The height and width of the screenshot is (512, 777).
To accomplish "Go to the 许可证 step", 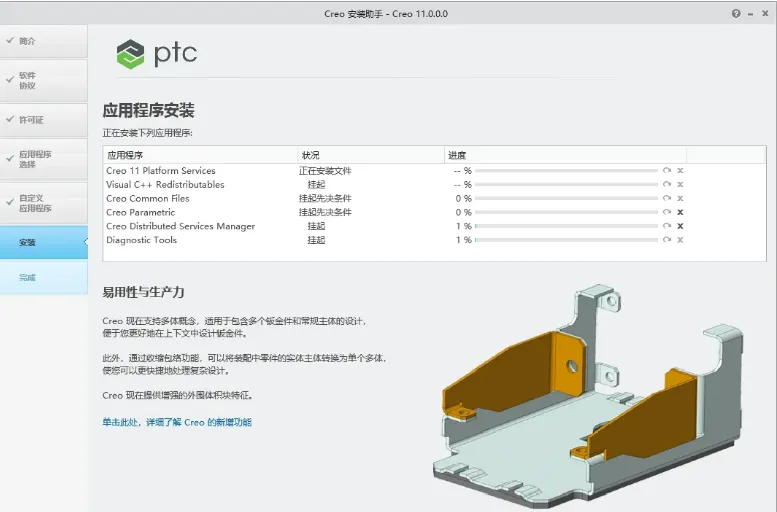I will tap(44, 120).
